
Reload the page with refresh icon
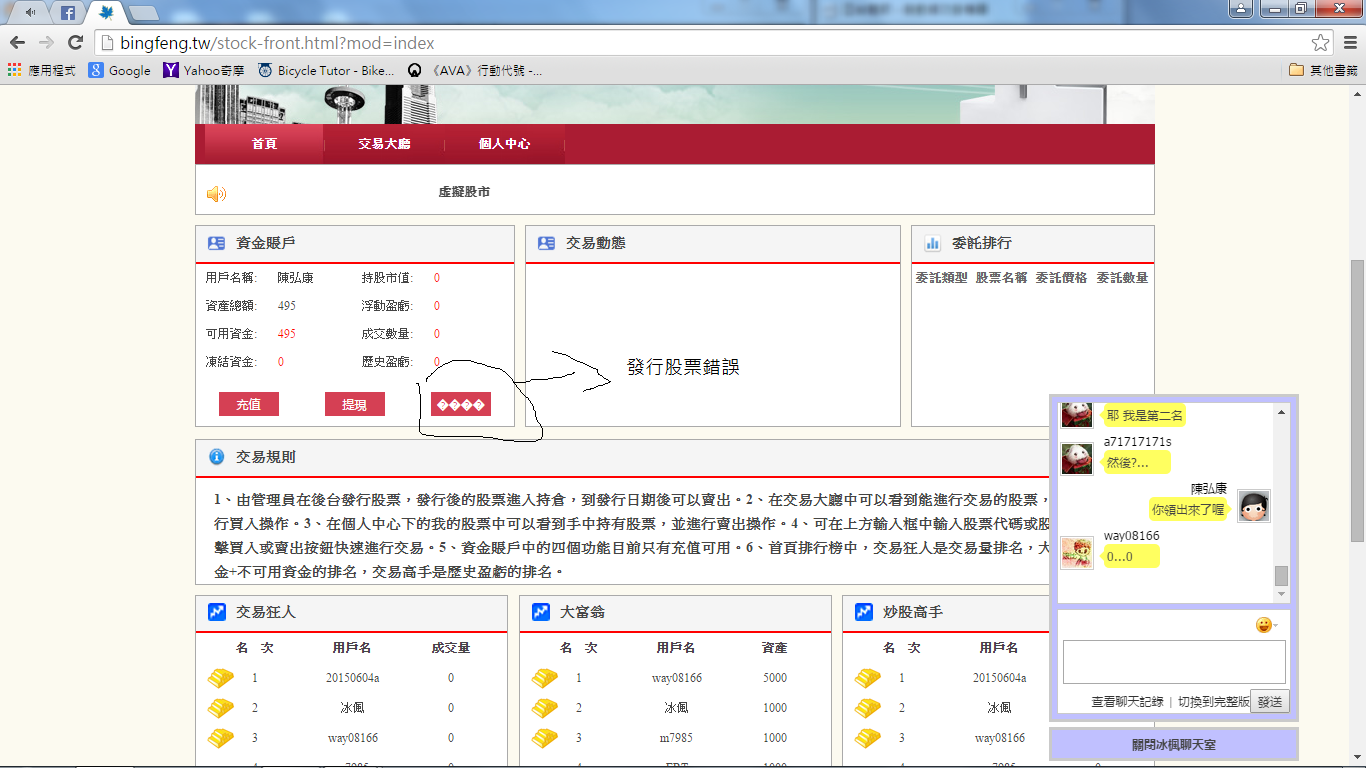[75, 42]
